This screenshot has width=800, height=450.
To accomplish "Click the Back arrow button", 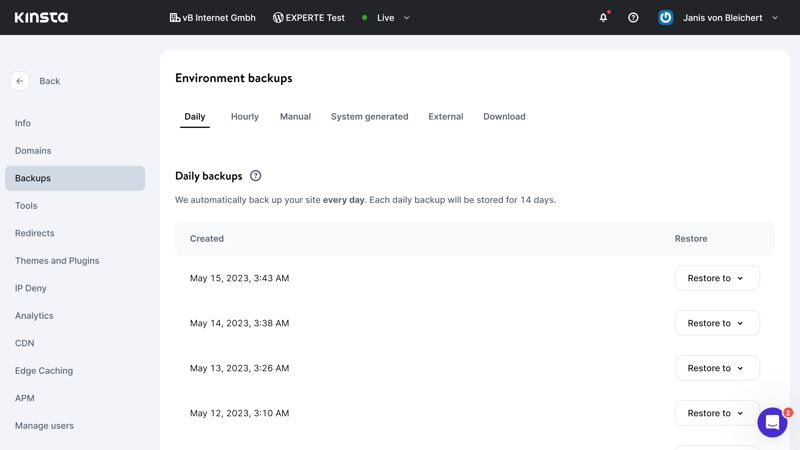I will coord(20,81).
